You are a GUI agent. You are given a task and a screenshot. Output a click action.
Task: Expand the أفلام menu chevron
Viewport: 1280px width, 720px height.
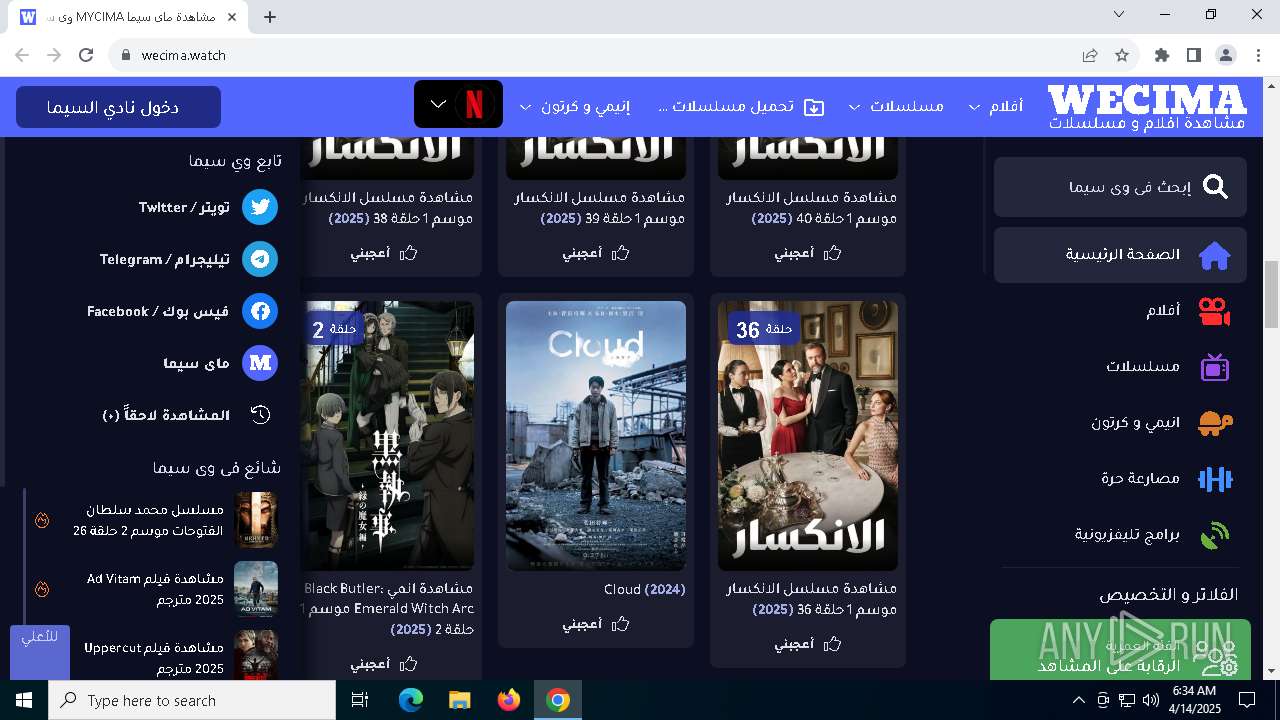[x=975, y=107]
